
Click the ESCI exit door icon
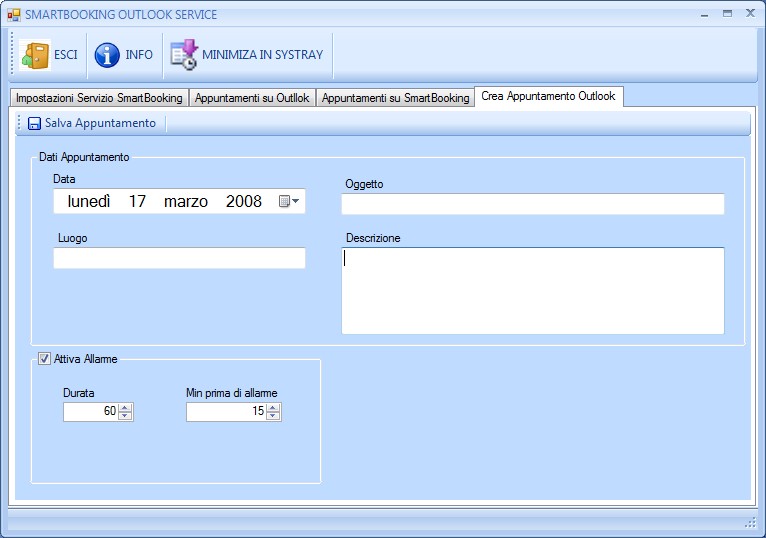click(x=35, y=55)
